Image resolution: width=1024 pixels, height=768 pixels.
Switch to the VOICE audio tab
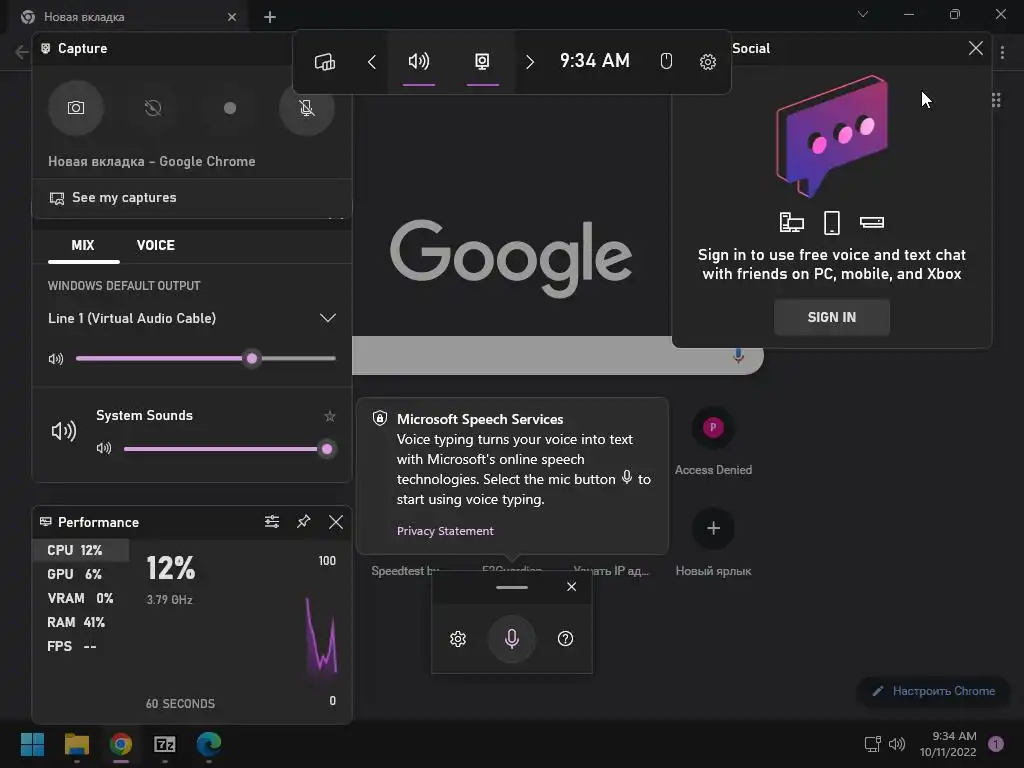(155, 246)
